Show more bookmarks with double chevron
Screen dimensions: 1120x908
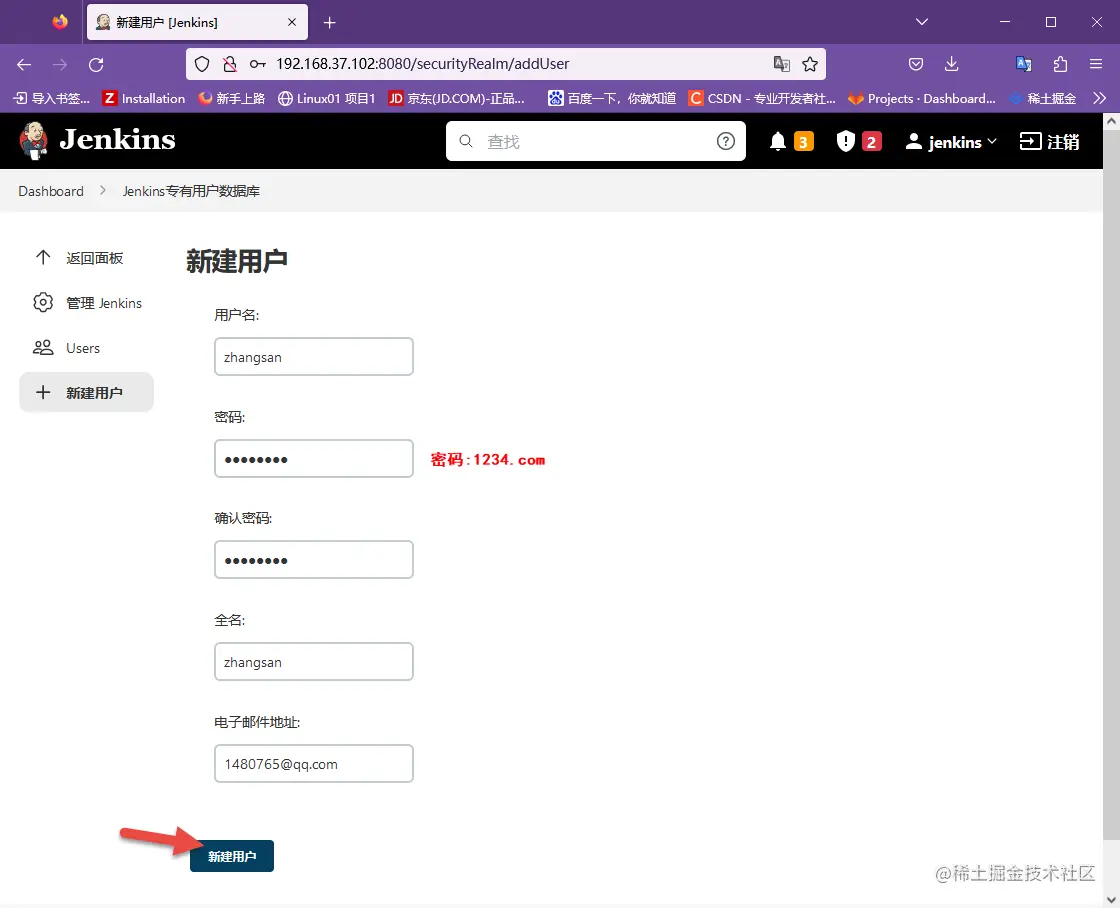click(x=1099, y=99)
